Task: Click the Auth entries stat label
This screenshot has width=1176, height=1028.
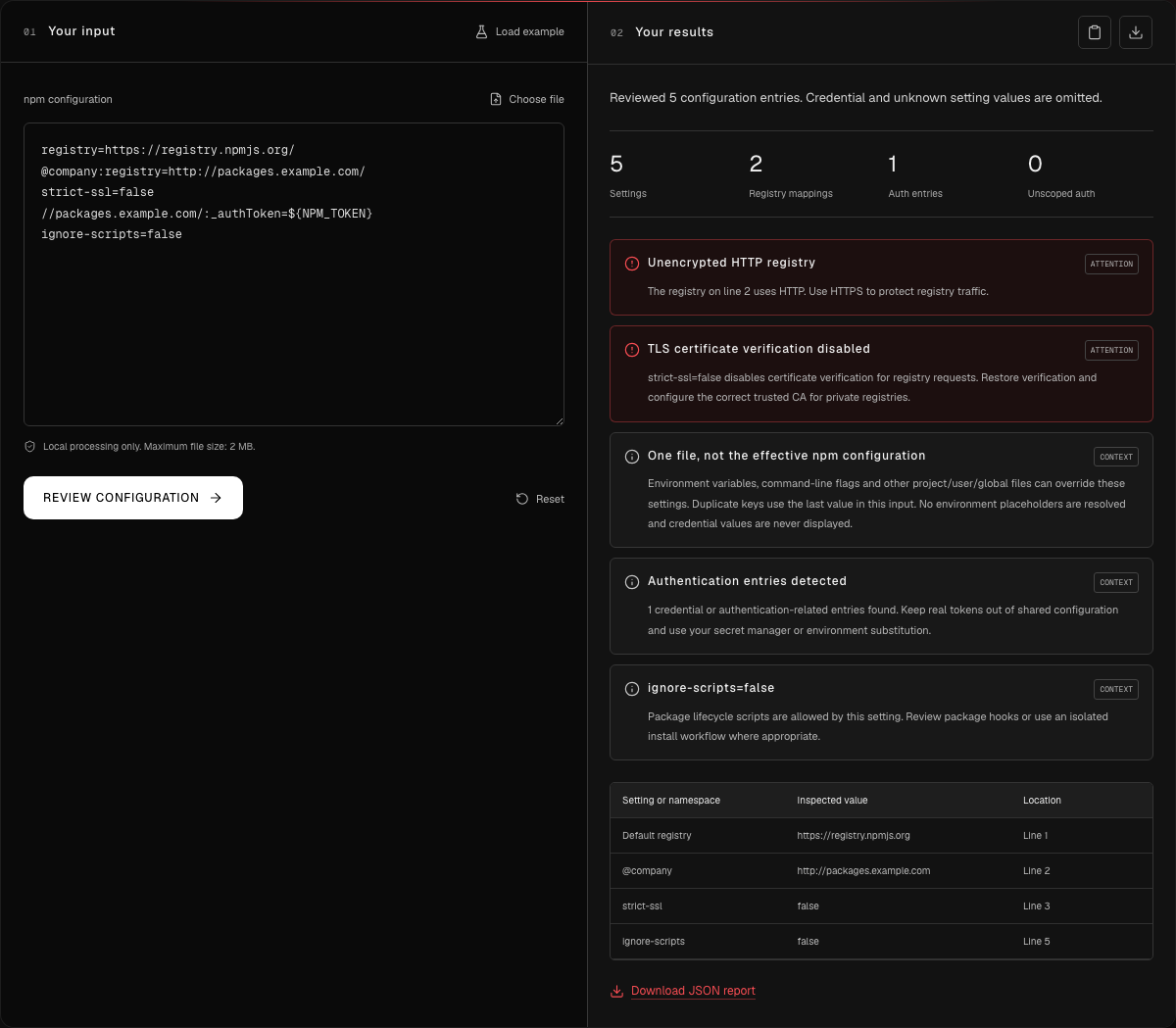Action: point(915,194)
